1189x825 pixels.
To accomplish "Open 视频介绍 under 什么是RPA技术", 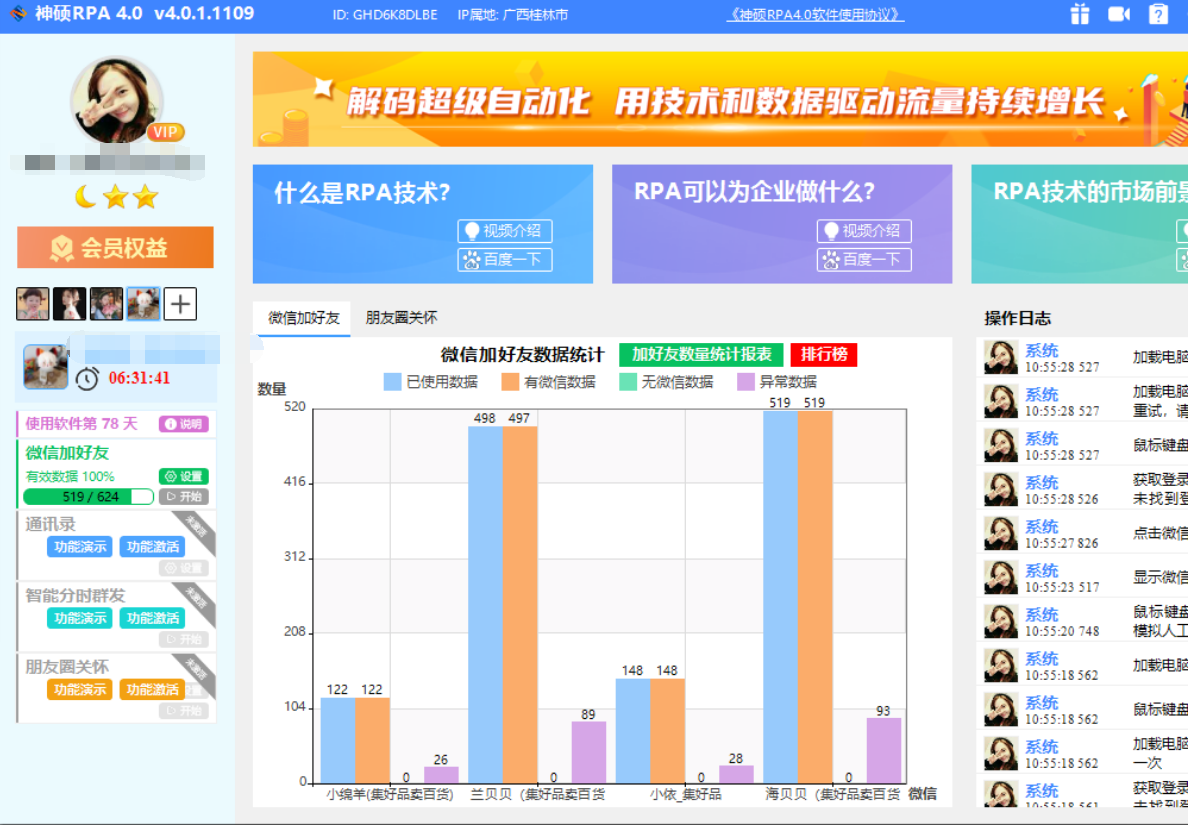I will 505,231.
